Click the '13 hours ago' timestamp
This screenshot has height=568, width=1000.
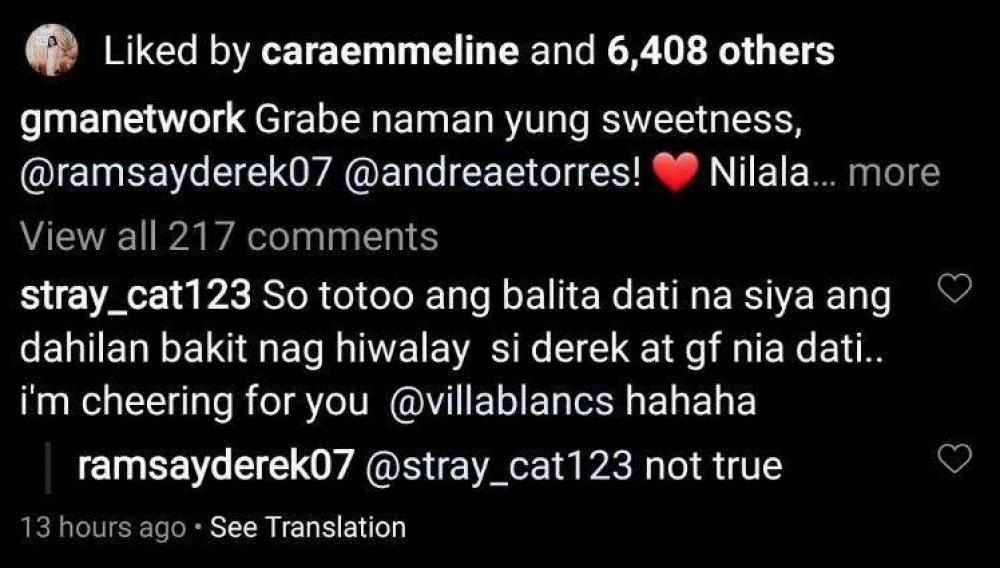click(x=103, y=528)
